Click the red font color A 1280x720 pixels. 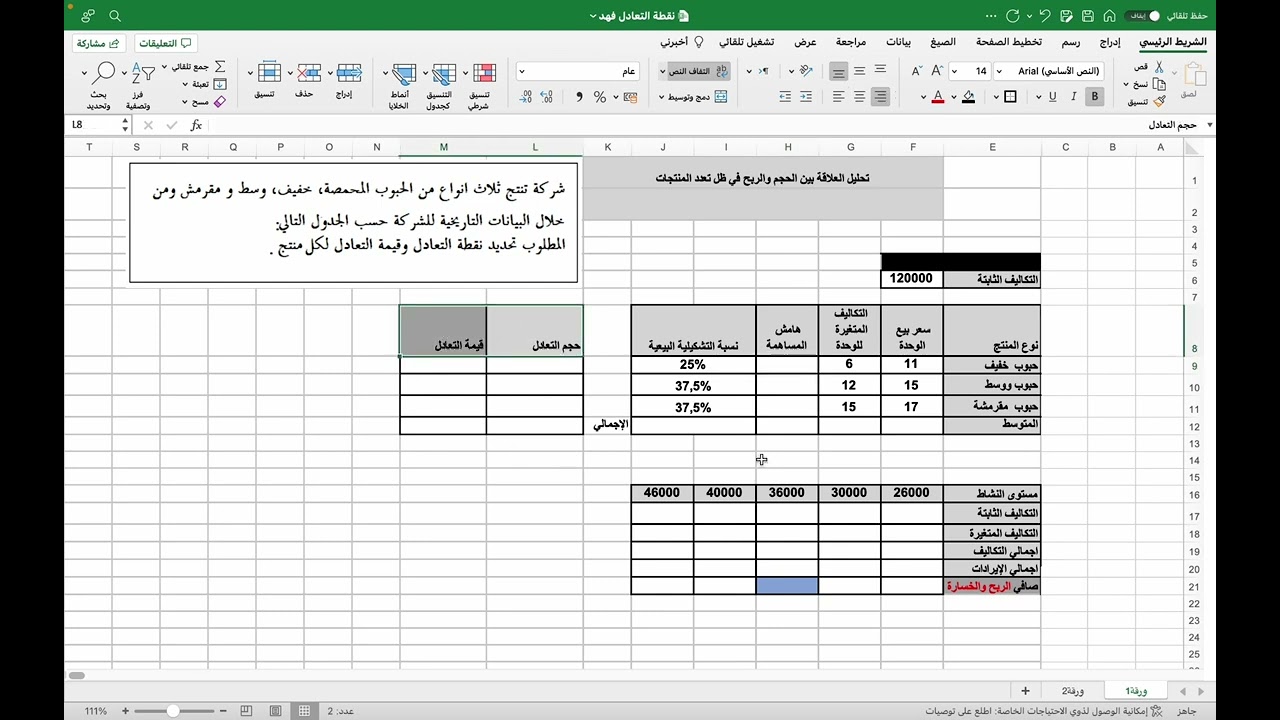coord(938,97)
